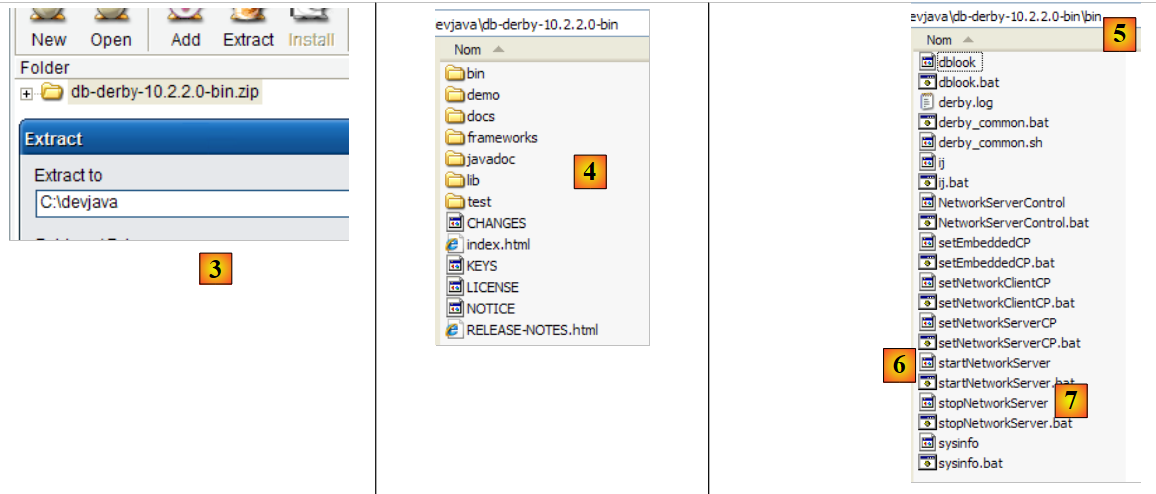The height and width of the screenshot is (494, 1156).
Task: Expand the db-derby-10.2.2.0-bin.zip tree node
Action: click(x=26, y=93)
